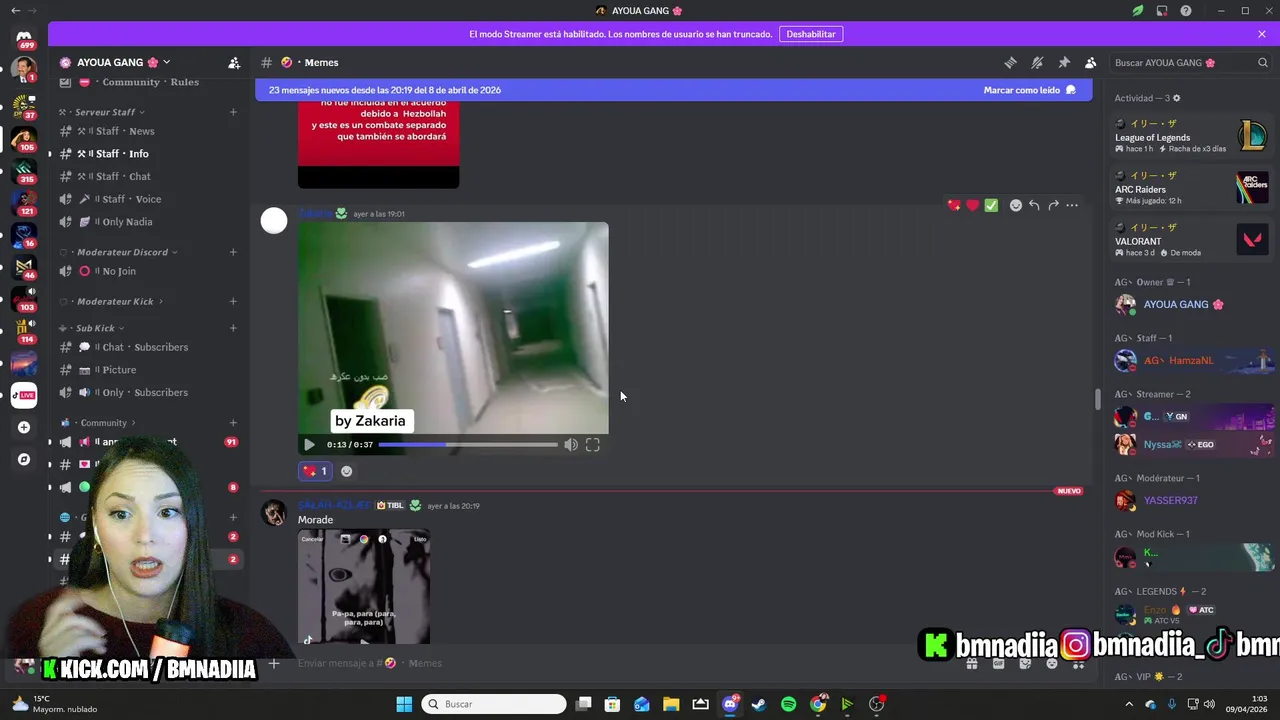Create channel in Moderateur Kick category
The width and height of the screenshot is (1280, 720).
coord(233,301)
